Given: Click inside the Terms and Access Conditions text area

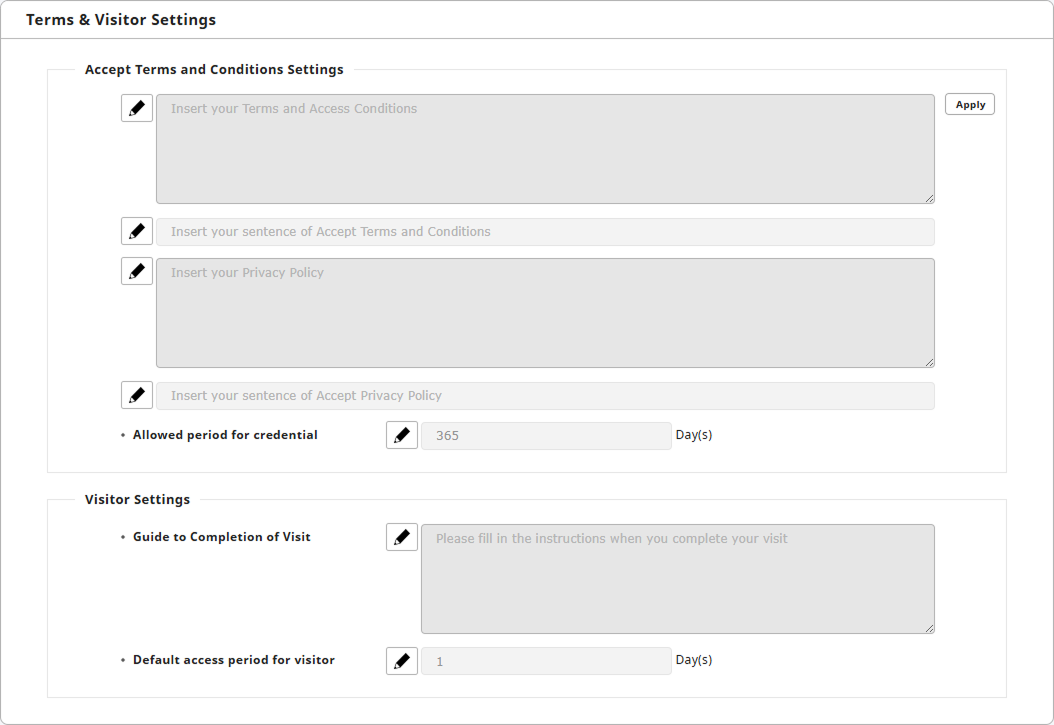Looking at the screenshot, I should pos(545,149).
